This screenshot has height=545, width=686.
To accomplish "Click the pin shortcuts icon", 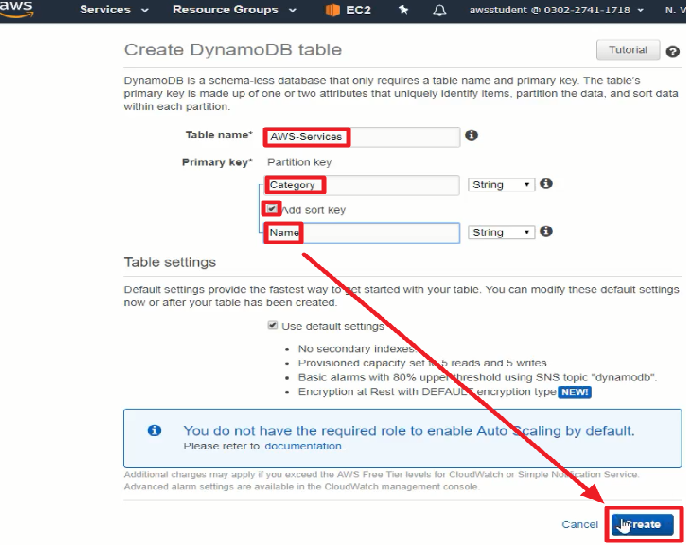I will tap(403, 10).
